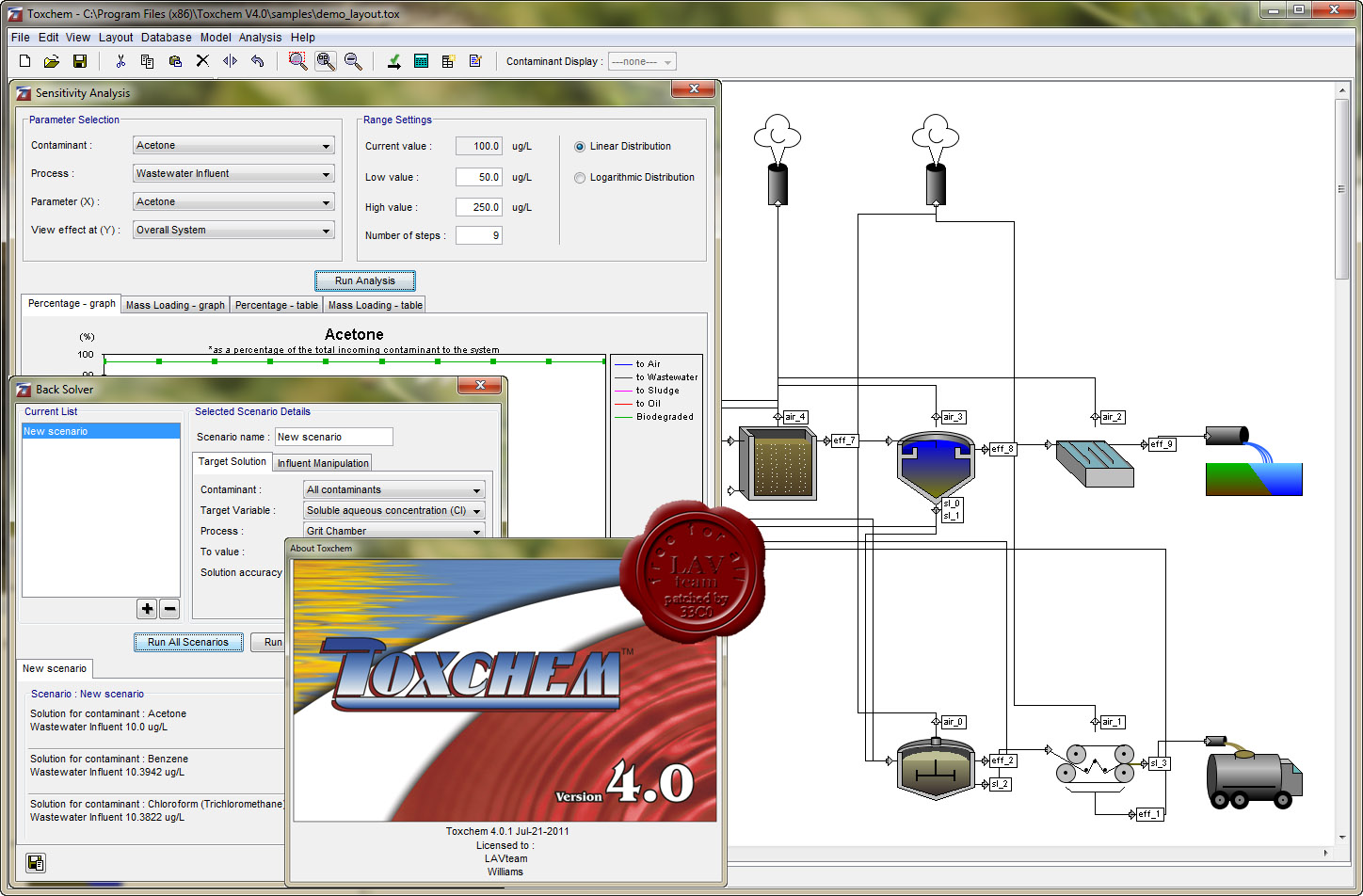The width and height of the screenshot is (1363, 896).
Task: Open Process dropdown showing Wastewater Influent
Action: [233, 173]
